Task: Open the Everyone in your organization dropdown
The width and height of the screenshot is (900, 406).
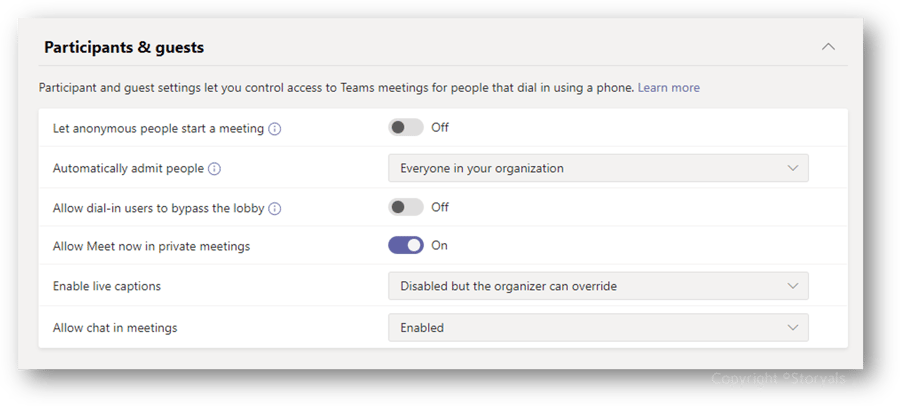Action: (598, 168)
